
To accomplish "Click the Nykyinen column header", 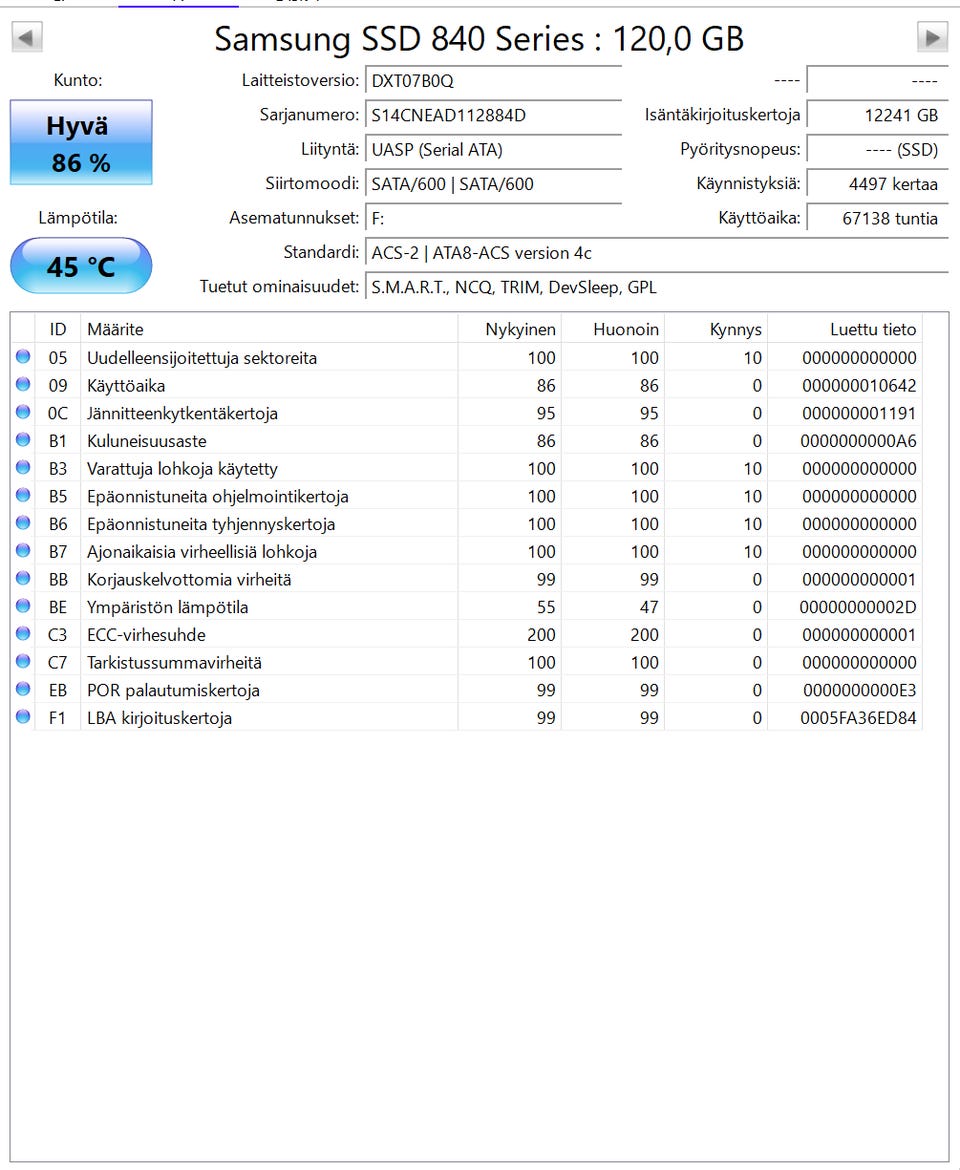I will point(509,329).
